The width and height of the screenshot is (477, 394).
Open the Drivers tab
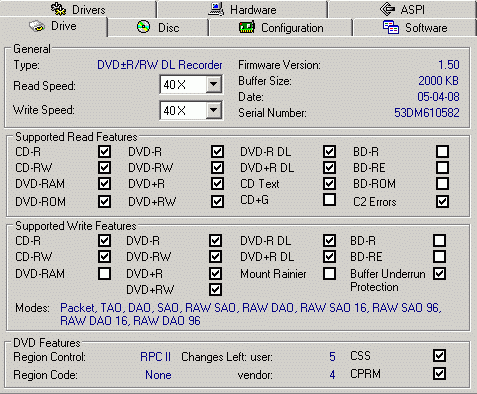[x=78, y=9]
